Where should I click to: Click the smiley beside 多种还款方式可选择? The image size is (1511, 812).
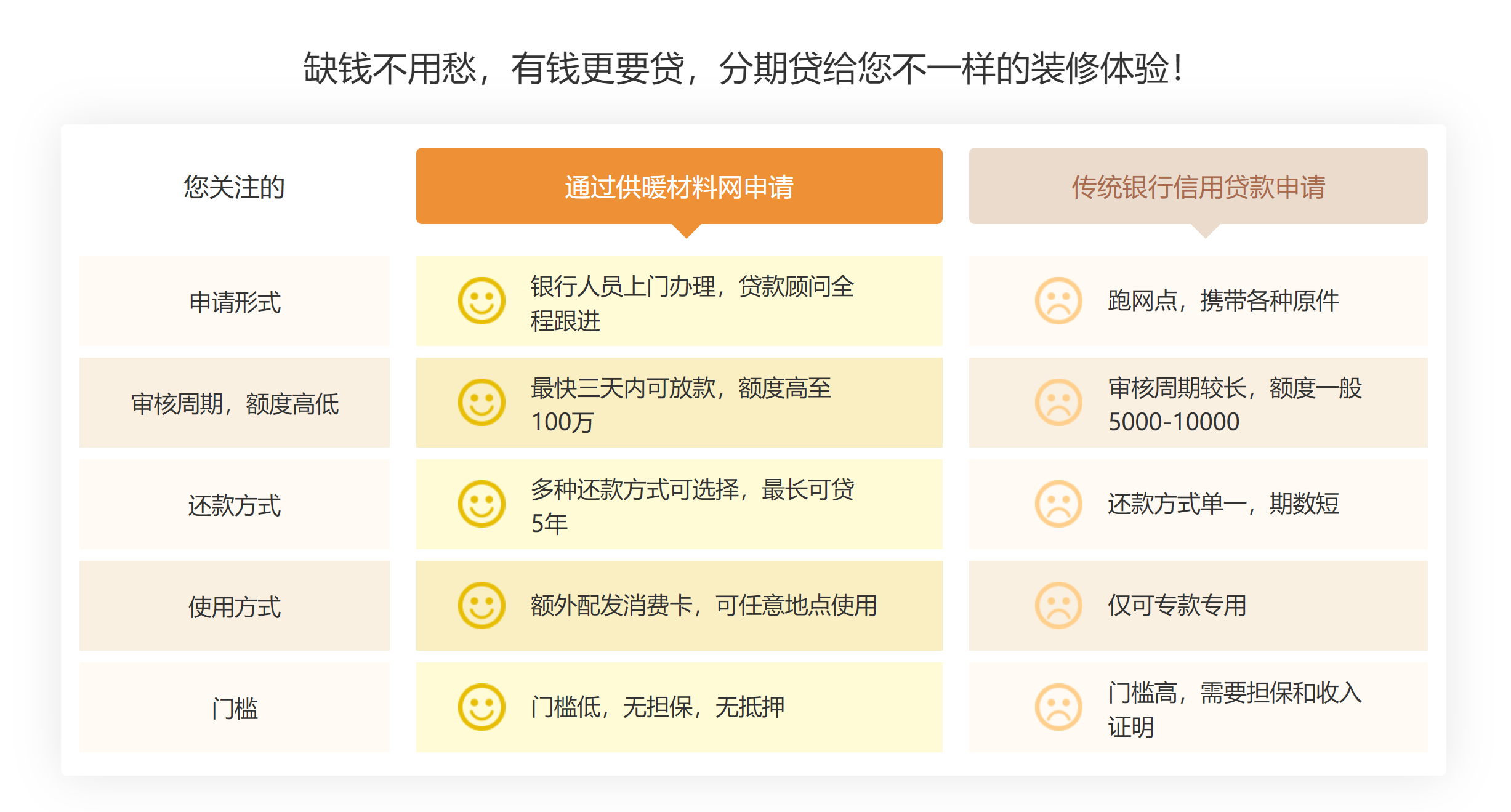[x=482, y=504]
